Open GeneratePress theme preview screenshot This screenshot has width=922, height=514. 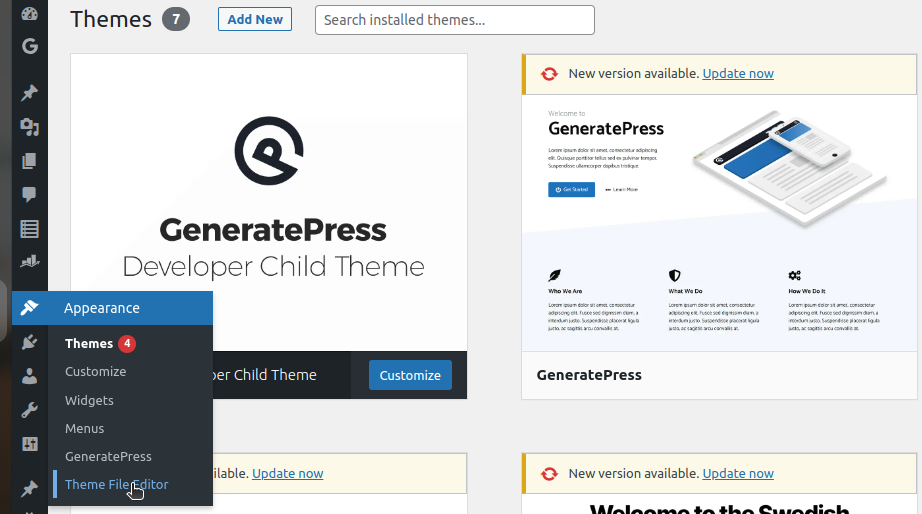[x=719, y=223]
